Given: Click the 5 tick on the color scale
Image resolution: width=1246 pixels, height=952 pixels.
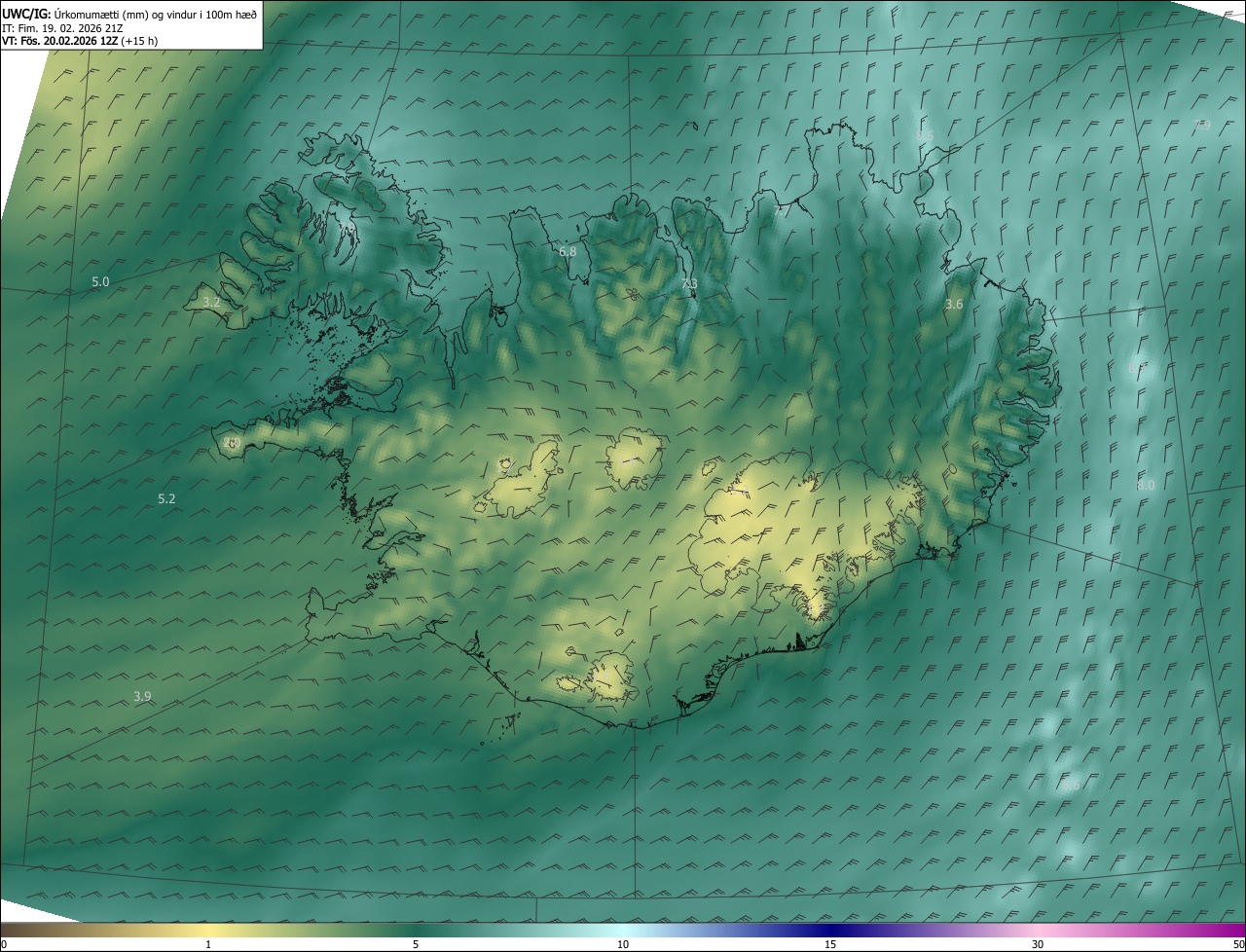Looking at the screenshot, I should pyautogui.click(x=416, y=945).
